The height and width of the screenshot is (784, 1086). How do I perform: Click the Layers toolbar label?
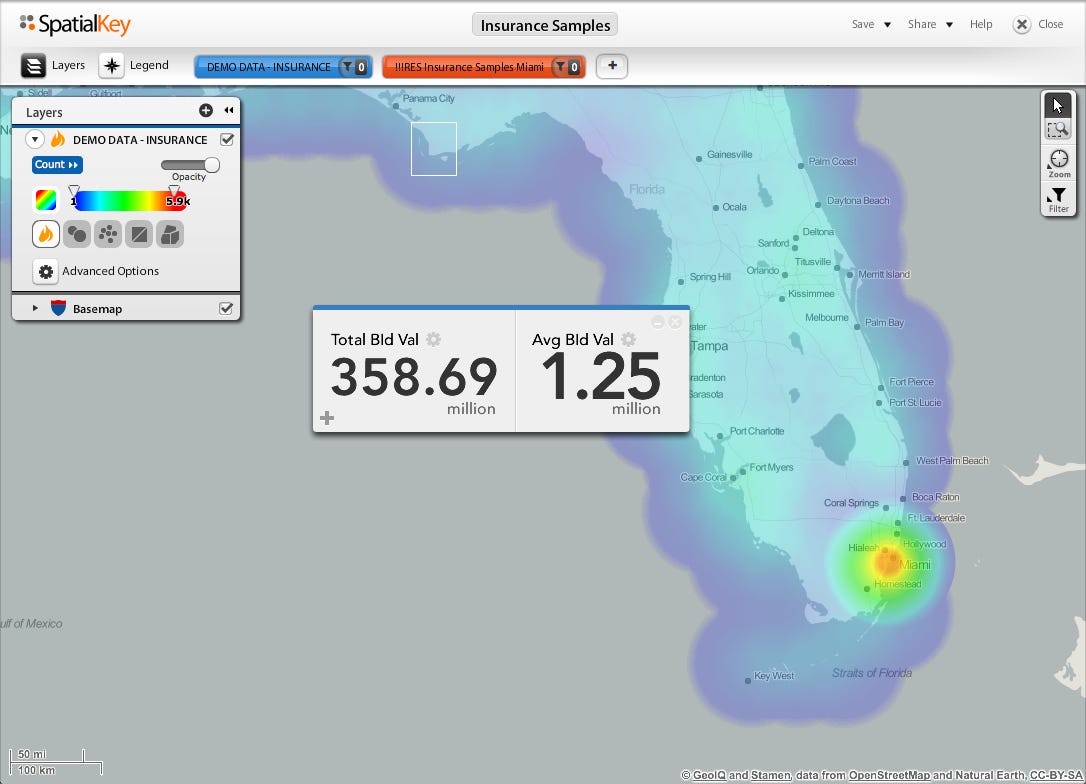(x=68, y=65)
